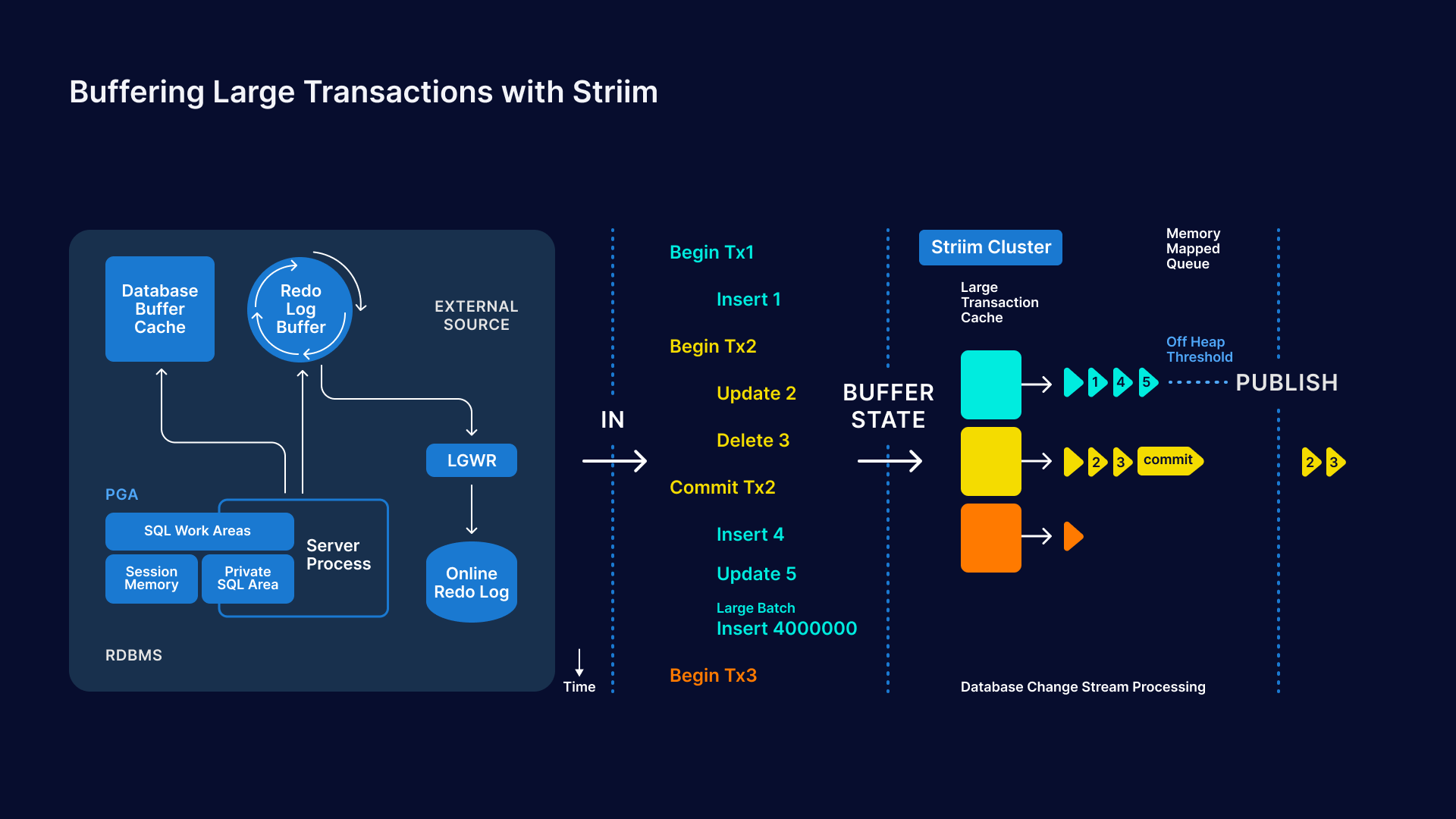This screenshot has width=1456, height=819.
Task: Click the Redo Log Buffer circular icon
Action: tap(298, 311)
